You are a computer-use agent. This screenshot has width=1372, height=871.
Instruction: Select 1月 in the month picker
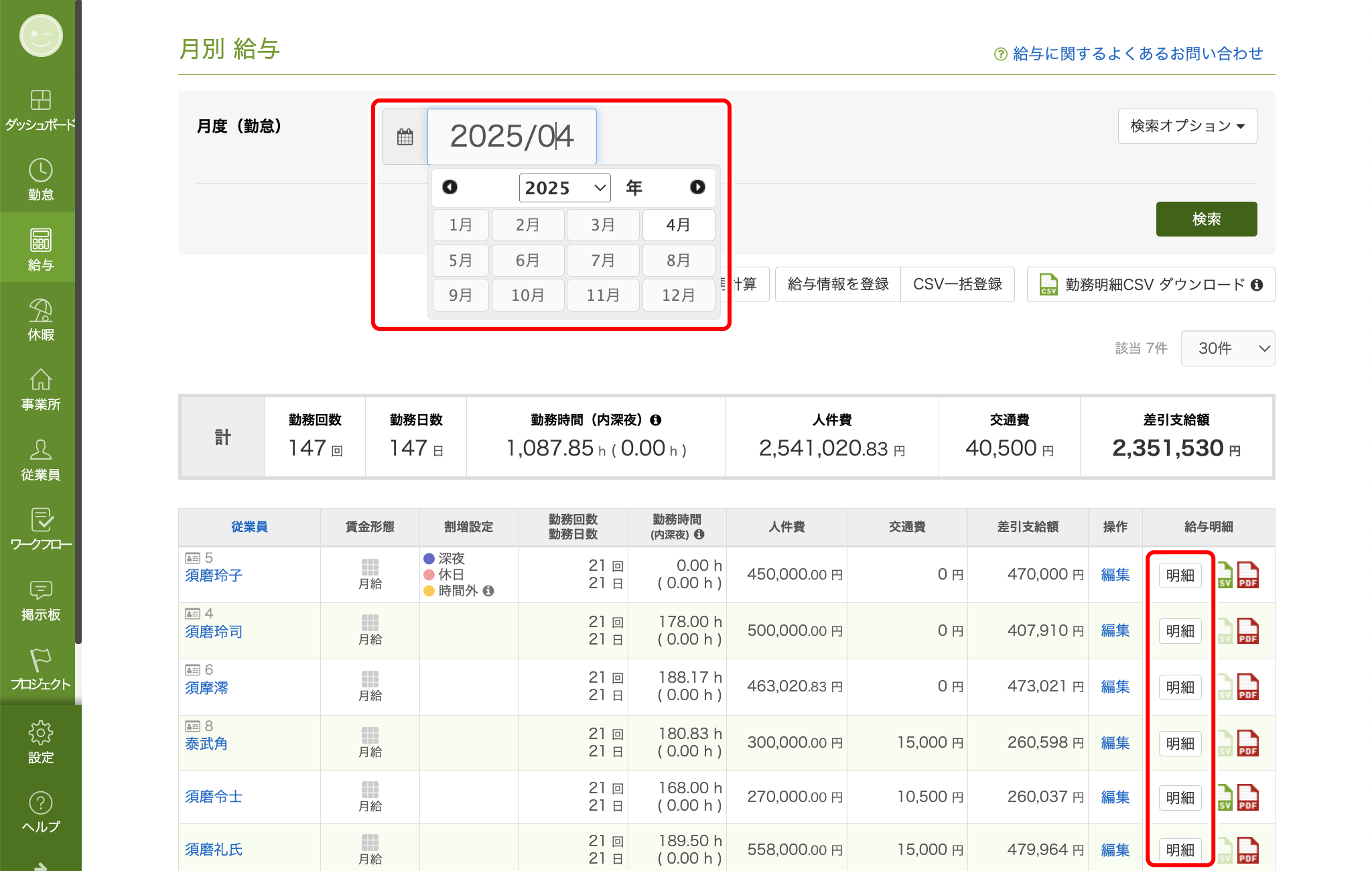[x=461, y=225]
